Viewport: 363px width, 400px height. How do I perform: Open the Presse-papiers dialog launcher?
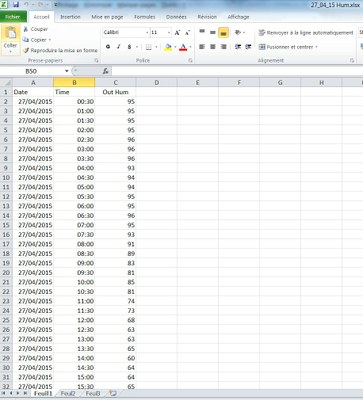[x=96, y=61]
